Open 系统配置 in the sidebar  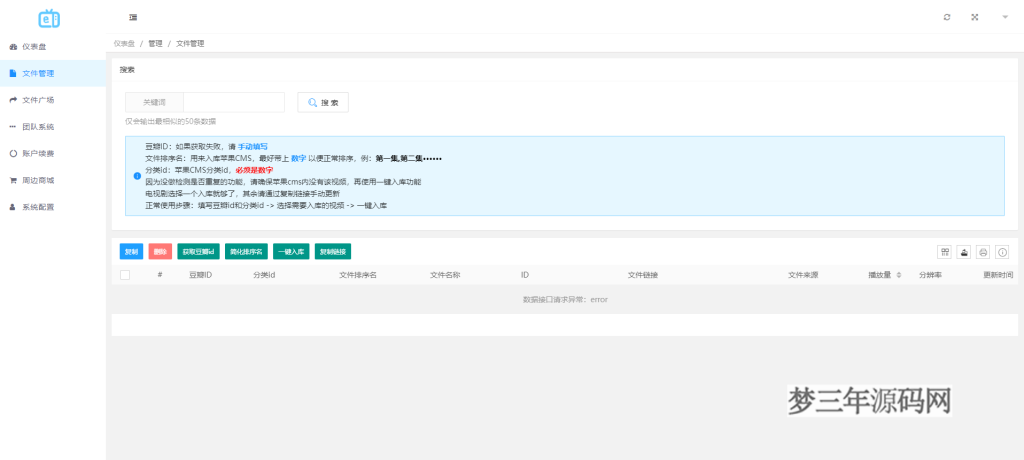pyautogui.click(x=53, y=207)
